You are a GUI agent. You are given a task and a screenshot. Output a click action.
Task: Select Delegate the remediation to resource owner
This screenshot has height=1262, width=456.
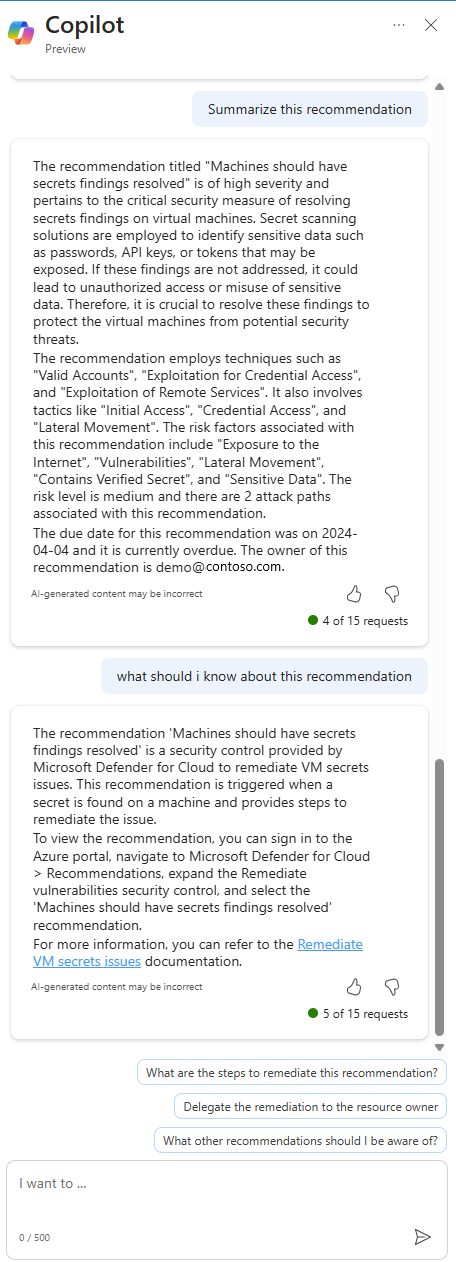[x=310, y=1107]
